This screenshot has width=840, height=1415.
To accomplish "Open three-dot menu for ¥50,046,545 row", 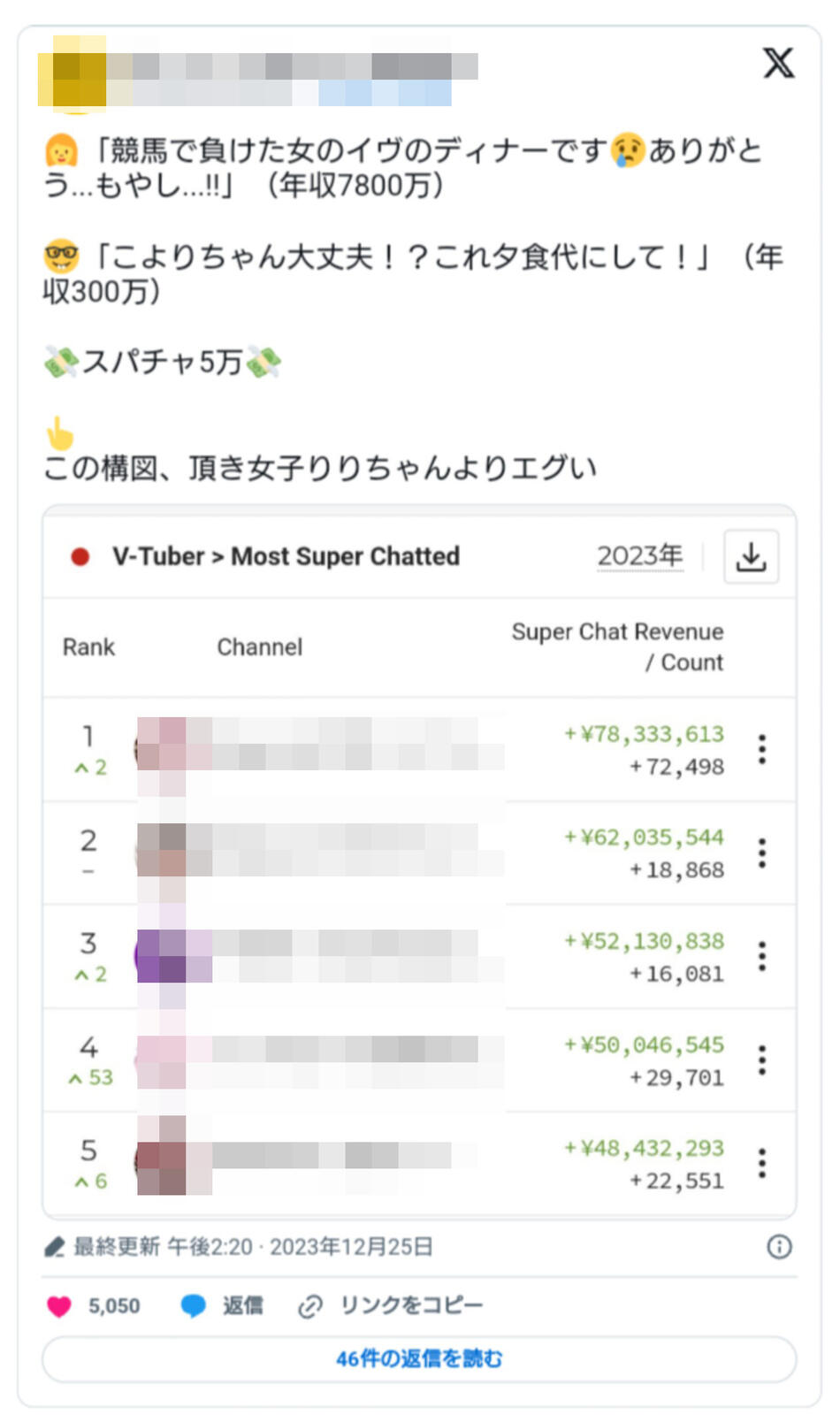I will (762, 1060).
